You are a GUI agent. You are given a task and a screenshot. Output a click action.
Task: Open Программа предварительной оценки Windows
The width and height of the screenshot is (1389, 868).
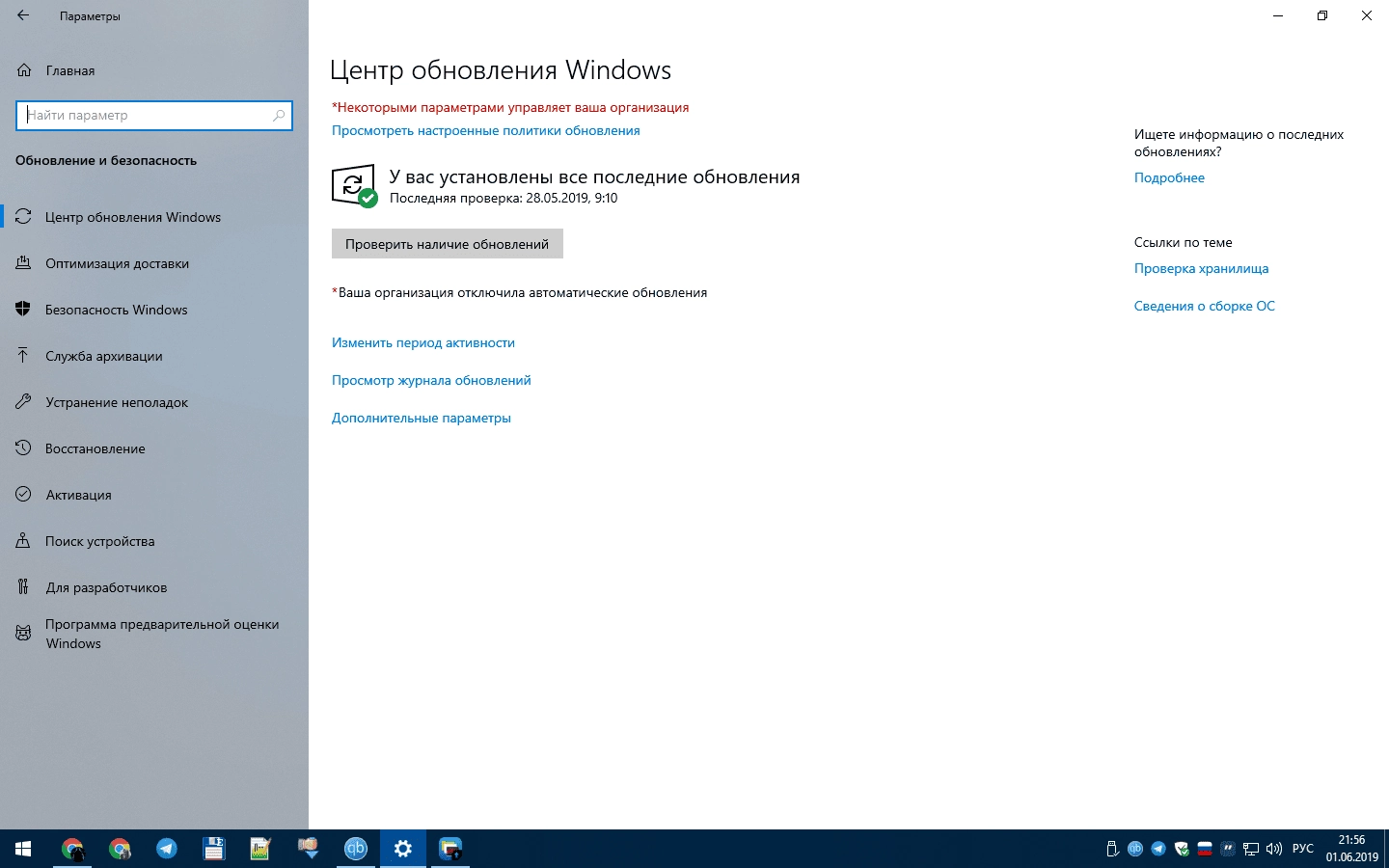tap(154, 634)
